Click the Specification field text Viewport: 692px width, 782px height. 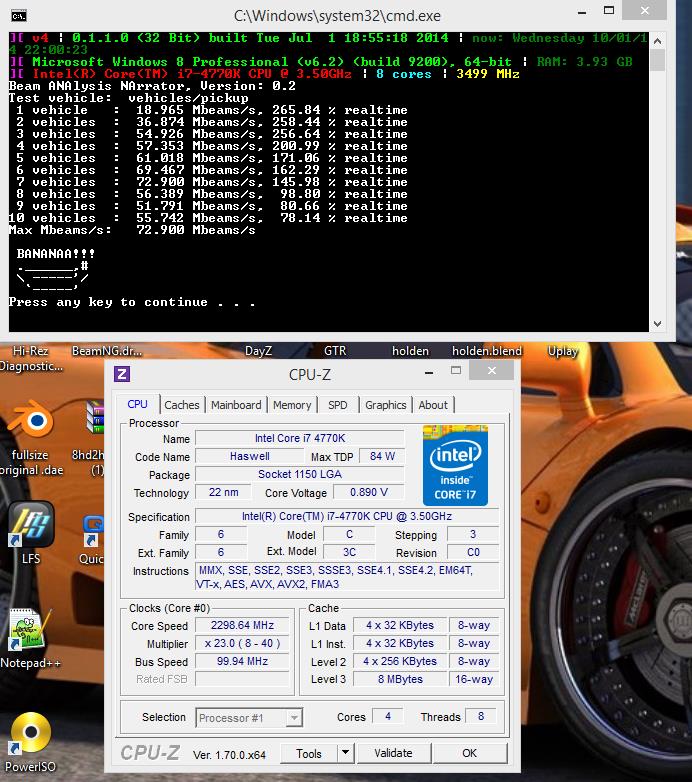[347, 516]
